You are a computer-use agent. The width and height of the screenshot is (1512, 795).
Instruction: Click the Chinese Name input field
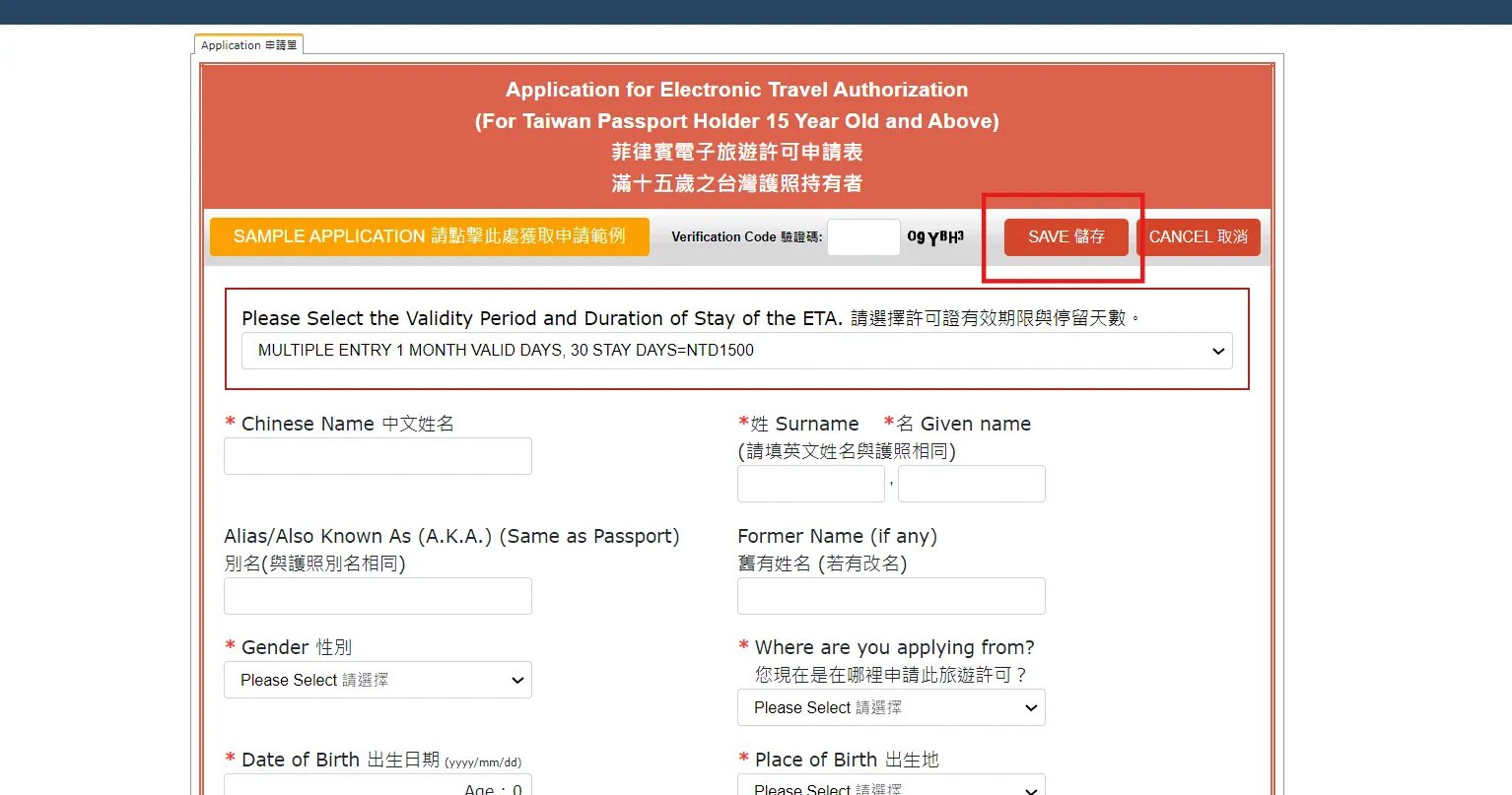pos(378,456)
